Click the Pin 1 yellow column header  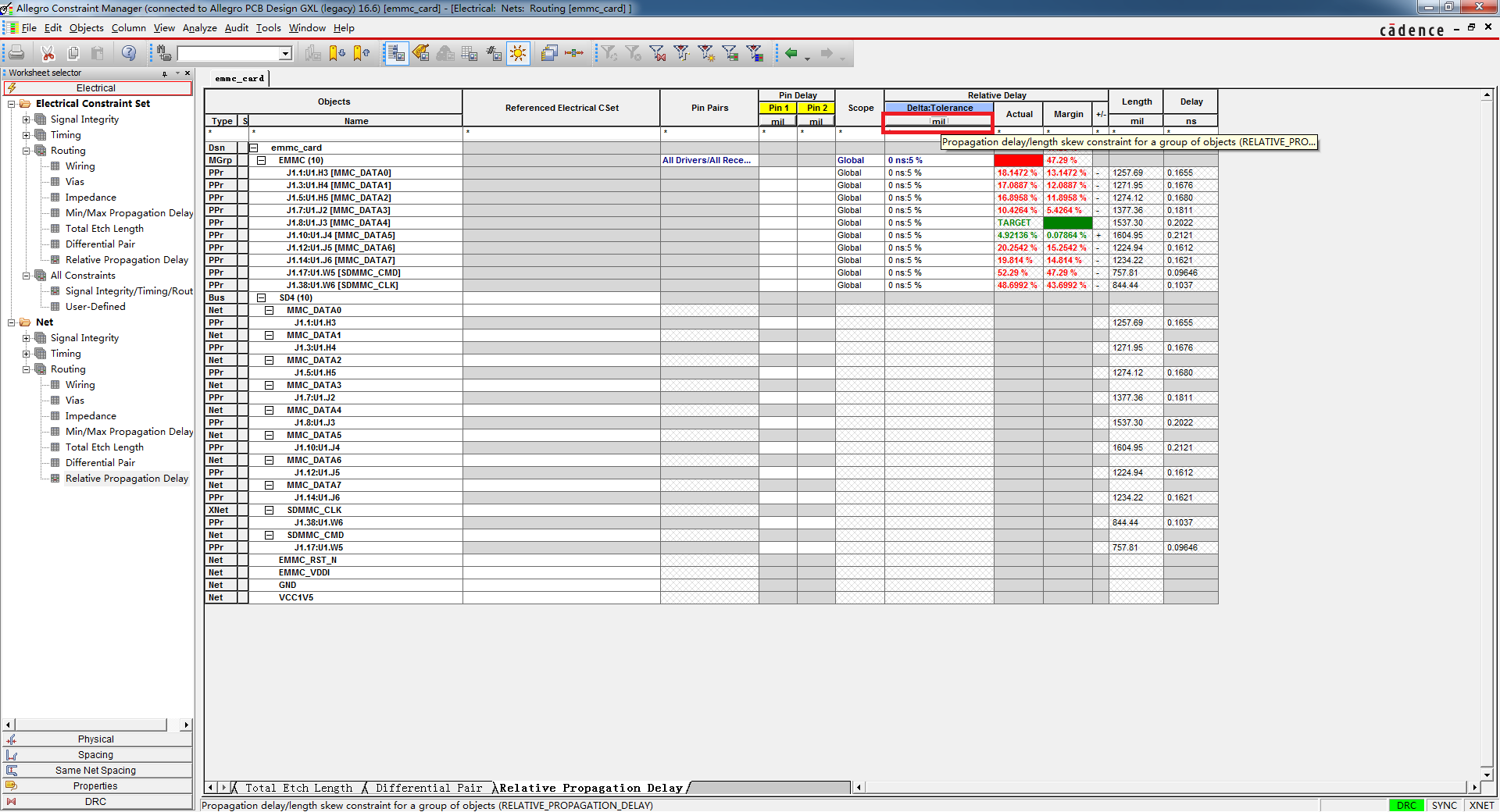pyautogui.click(x=778, y=108)
